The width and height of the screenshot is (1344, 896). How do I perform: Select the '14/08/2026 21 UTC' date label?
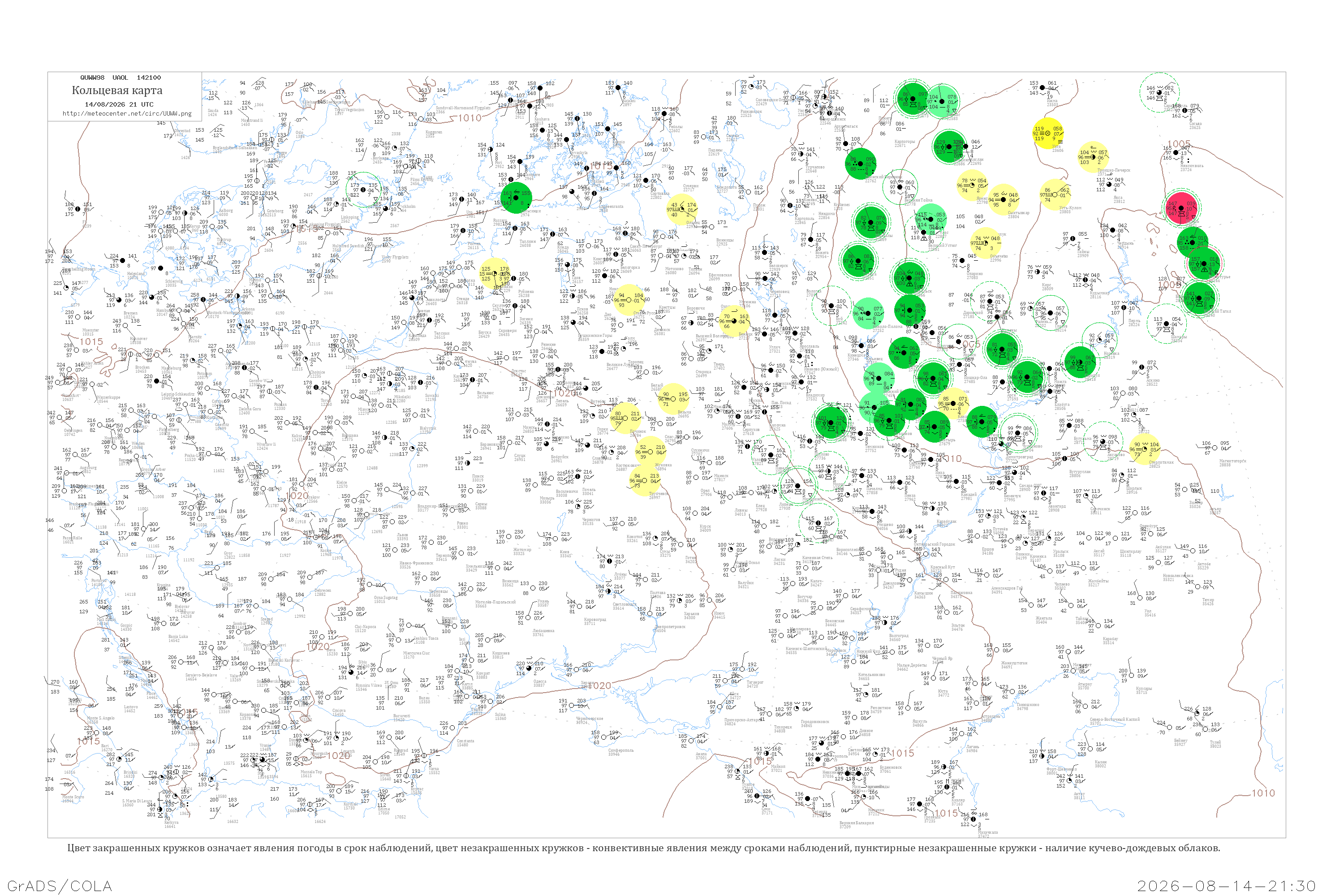[x=119, y=104]
